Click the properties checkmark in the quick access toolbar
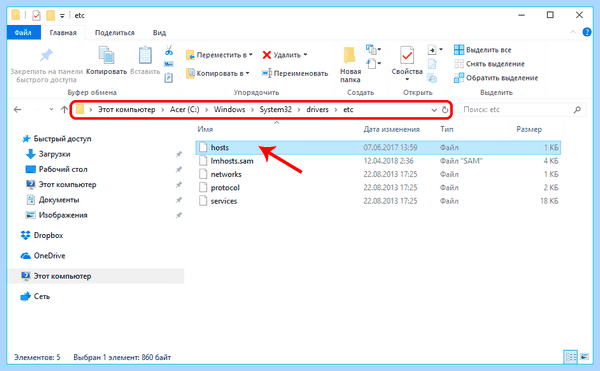 click(x=36, y=15)
